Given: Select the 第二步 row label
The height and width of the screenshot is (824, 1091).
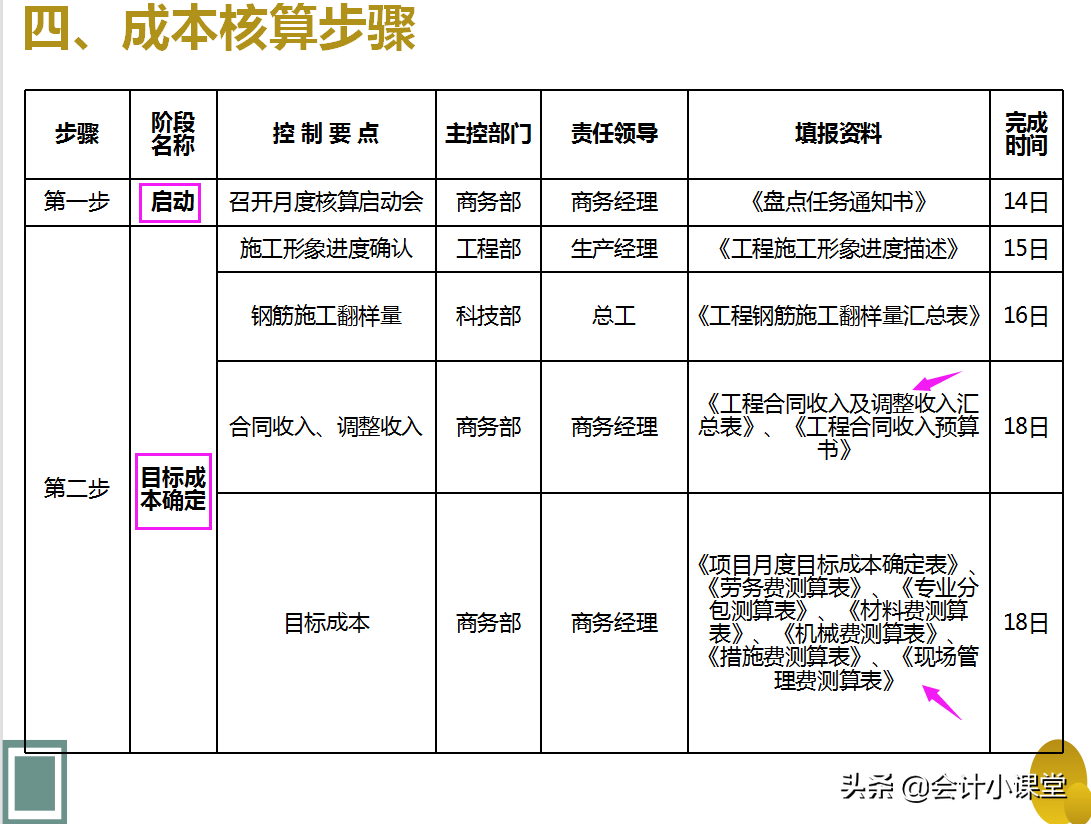Looking at the screenshot, I should [x=76, y=490].
